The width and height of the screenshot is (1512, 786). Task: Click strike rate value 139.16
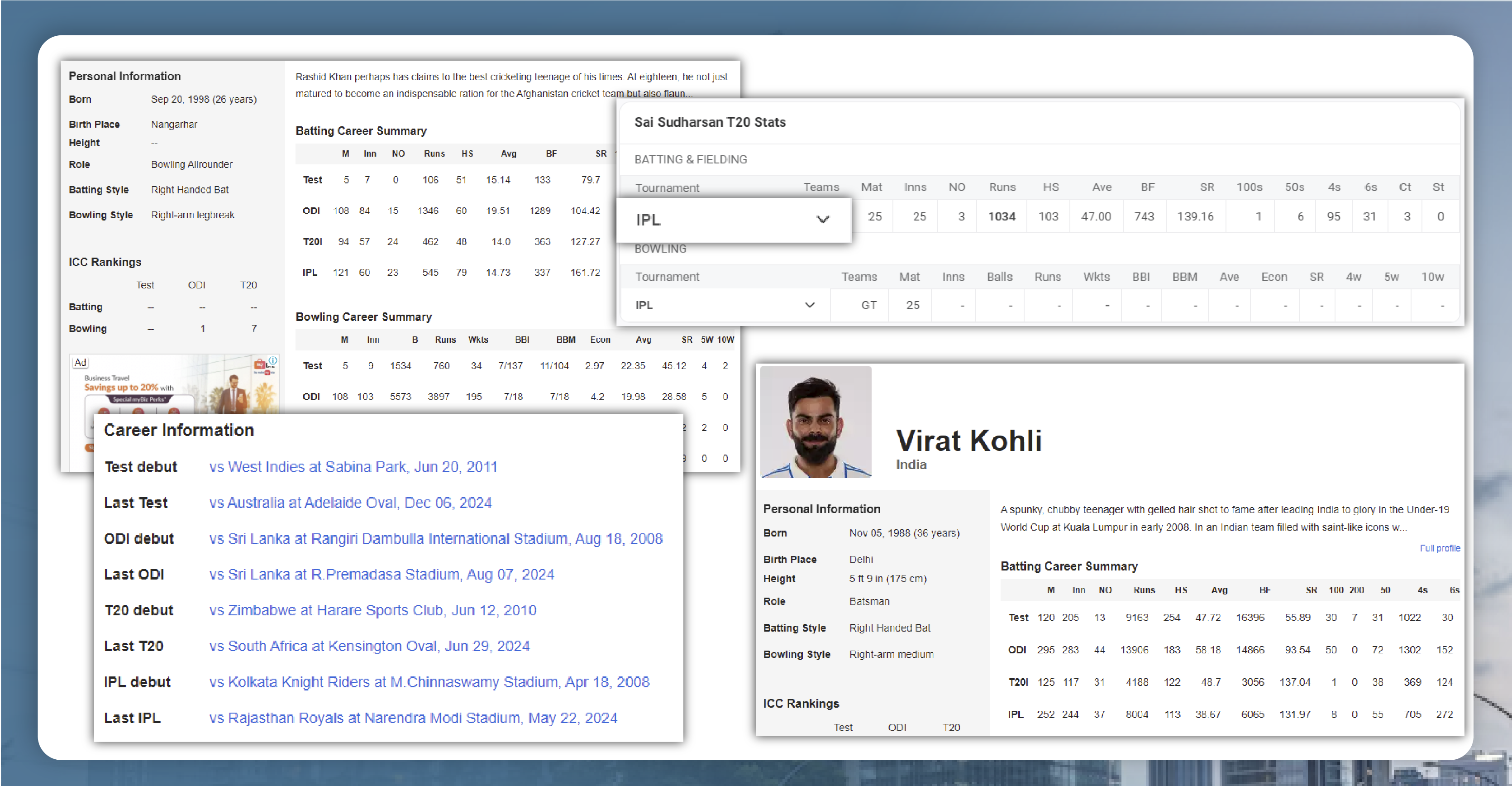pos(1195,216)
